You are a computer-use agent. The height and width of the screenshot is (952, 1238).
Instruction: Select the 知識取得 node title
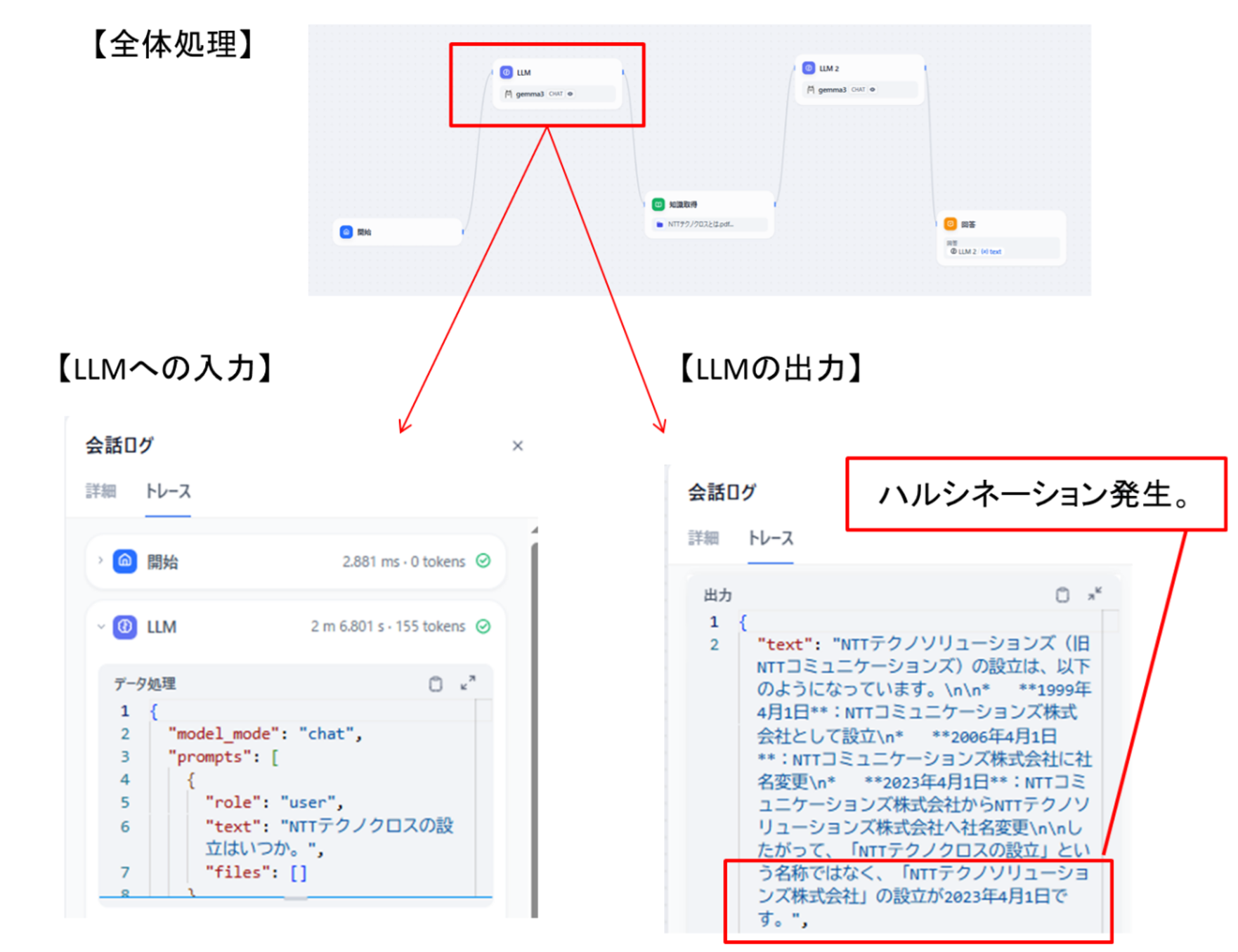[683, 204]
